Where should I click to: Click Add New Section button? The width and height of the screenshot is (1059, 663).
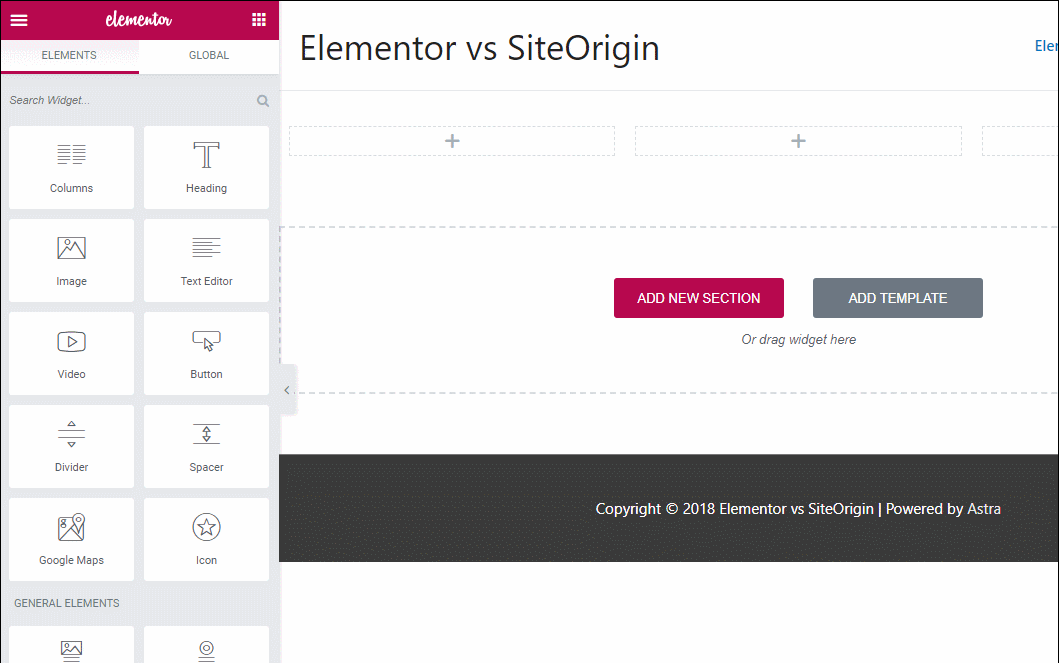click(698, 298)
